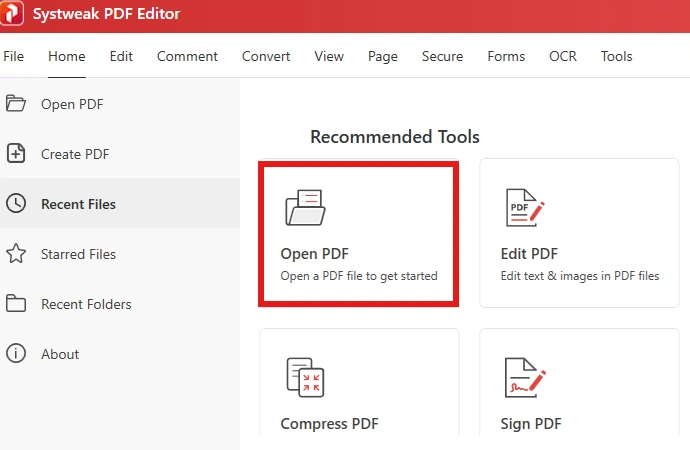Open the Tools tab
This screenshot has width=690, height=450.
click(617, 56)
